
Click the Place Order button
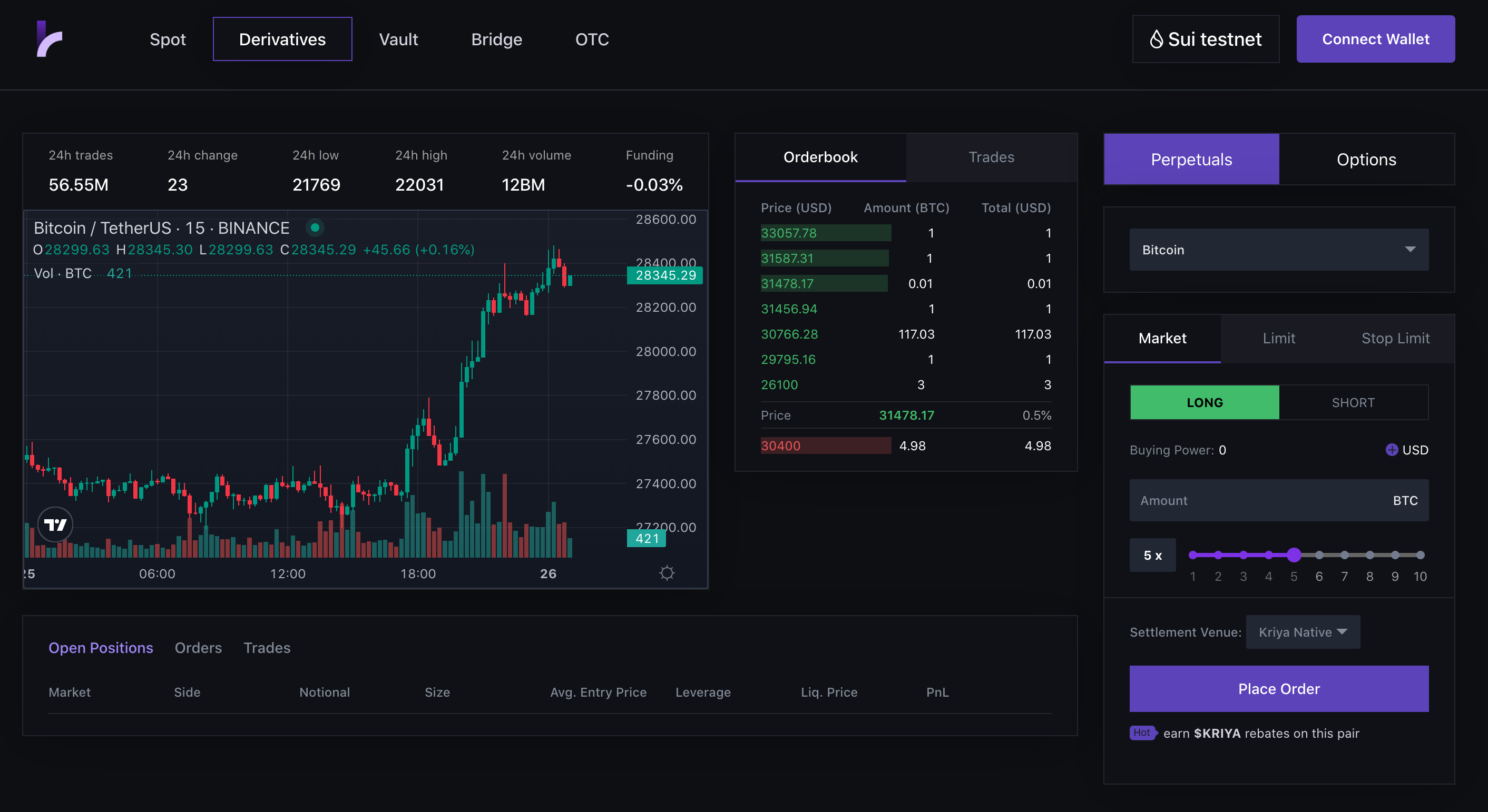1279,688
